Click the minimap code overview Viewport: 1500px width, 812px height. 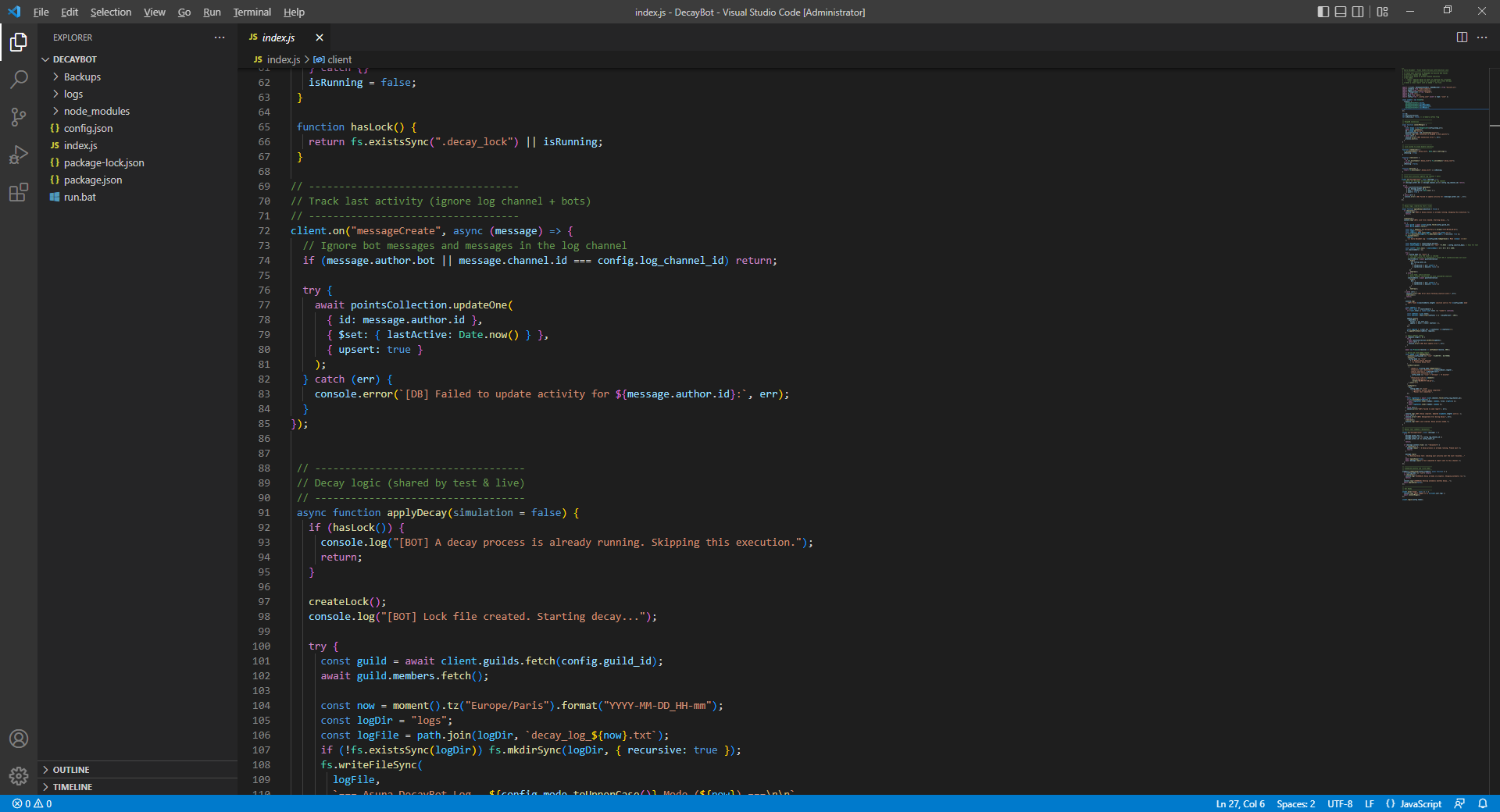point(1444,281)
